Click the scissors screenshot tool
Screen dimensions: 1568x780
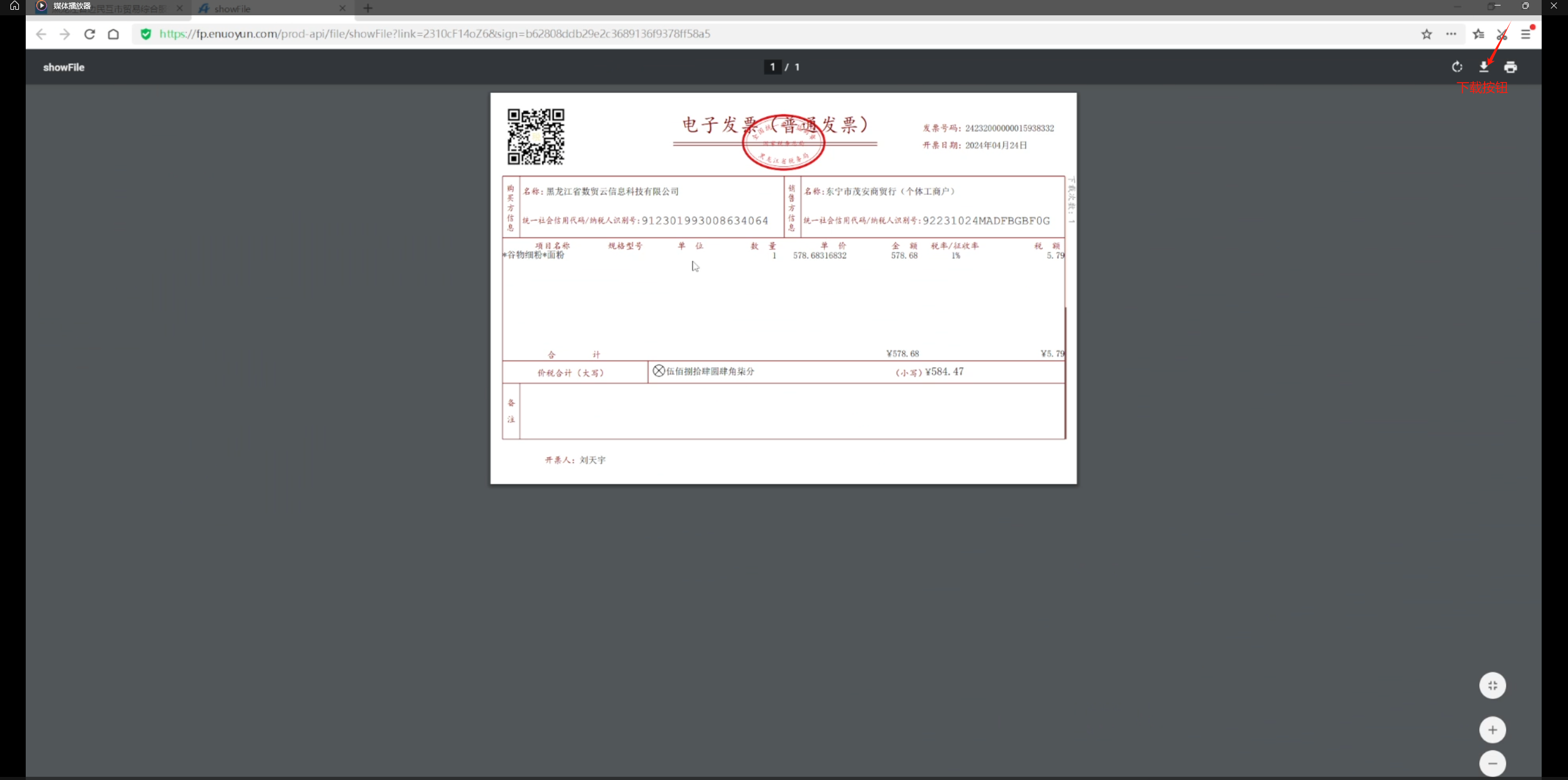[x=1502, y=34]
